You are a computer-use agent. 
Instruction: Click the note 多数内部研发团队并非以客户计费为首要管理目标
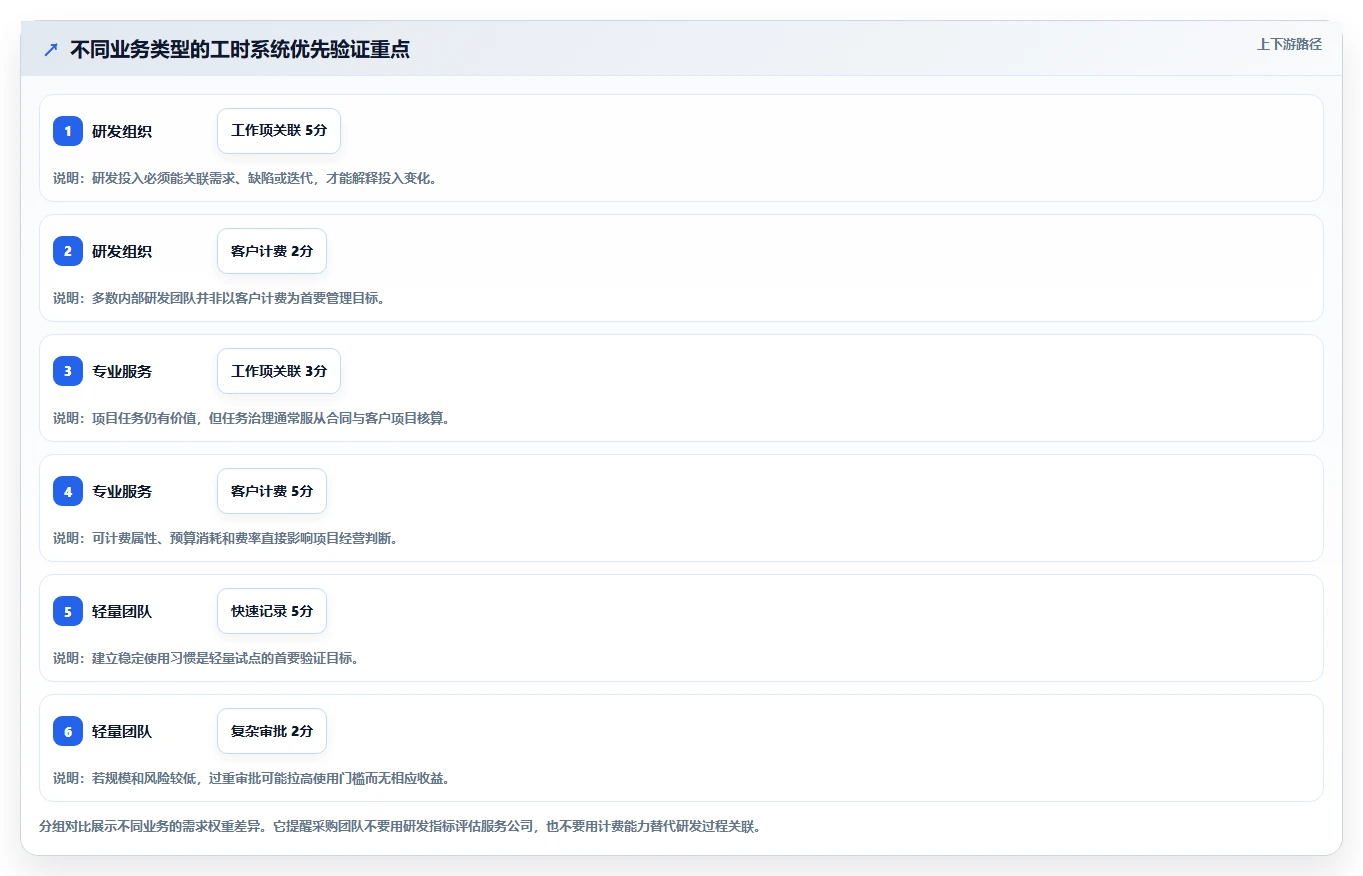[219, 298]
